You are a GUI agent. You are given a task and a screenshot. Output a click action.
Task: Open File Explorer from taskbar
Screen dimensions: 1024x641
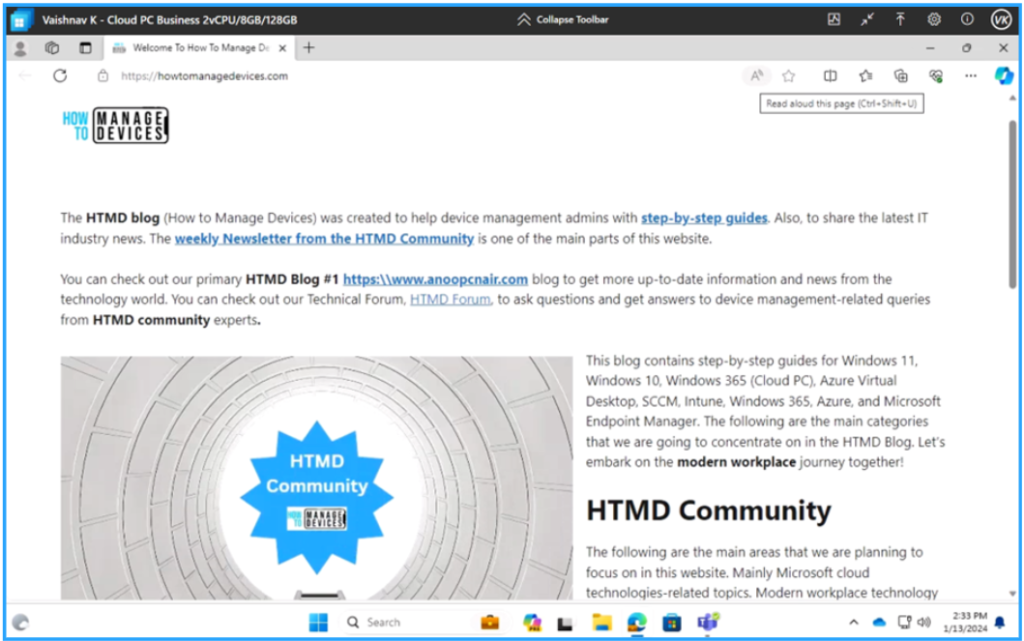point(601,622)
